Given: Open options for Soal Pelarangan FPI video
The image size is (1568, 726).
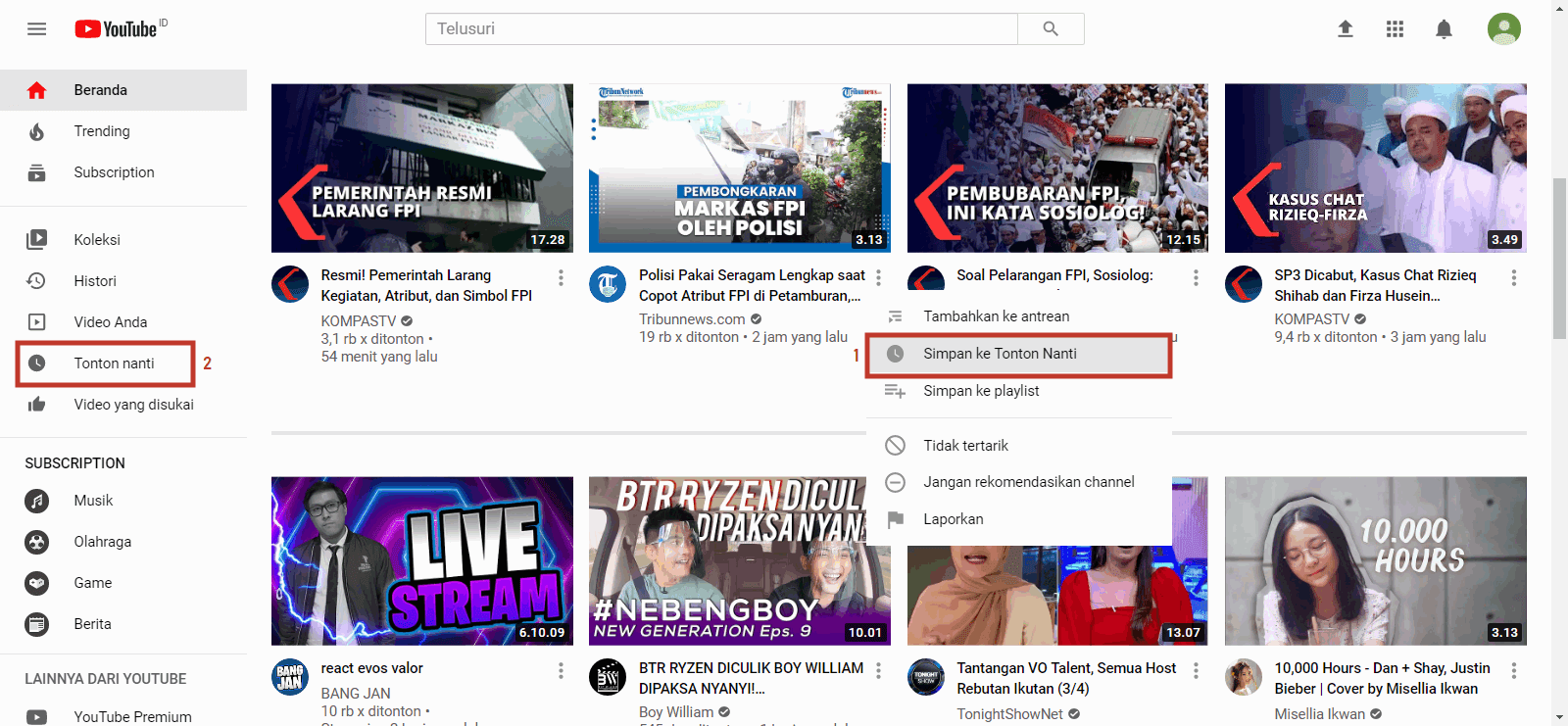Looking at the screenshot, I should pyautogui.click(x=1196, y=277).
